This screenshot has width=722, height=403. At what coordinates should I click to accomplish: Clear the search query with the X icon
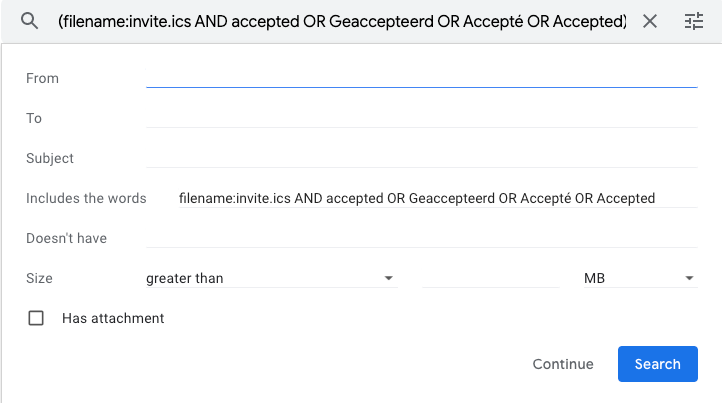tap(650, 21)
